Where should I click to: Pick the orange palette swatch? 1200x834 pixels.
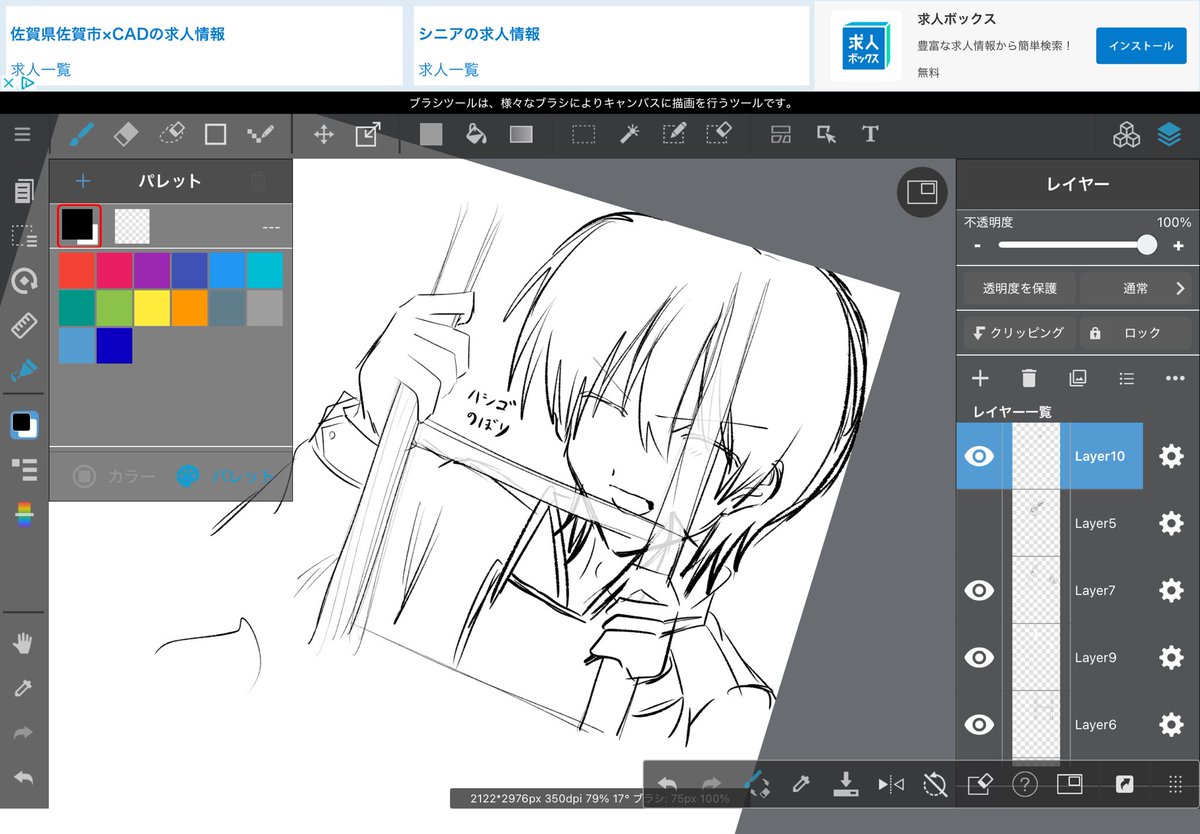pos(190,308)
